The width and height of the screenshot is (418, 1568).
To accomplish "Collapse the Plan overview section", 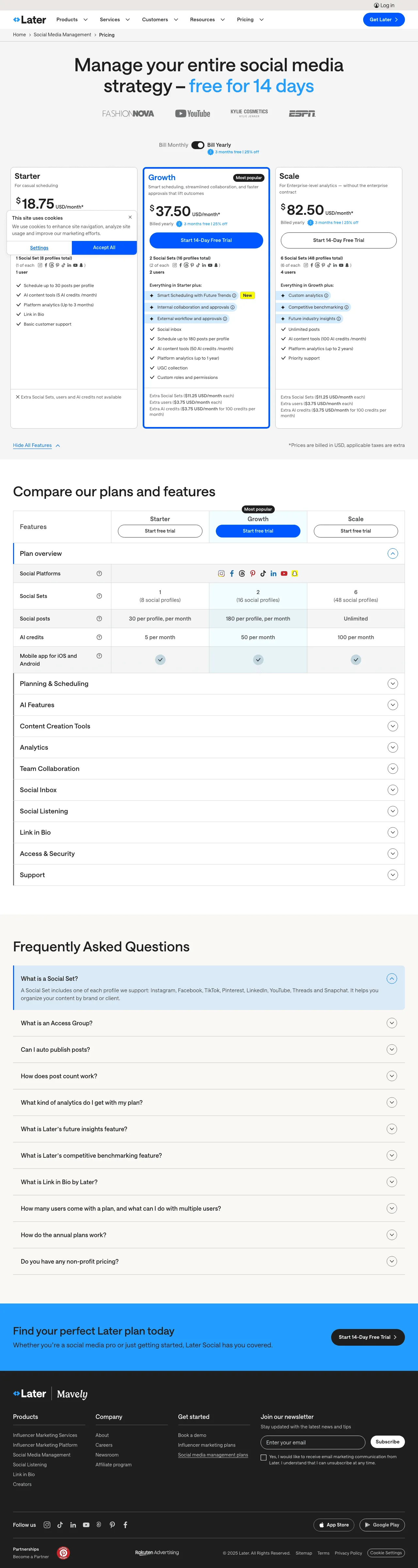I will point(393,553).
